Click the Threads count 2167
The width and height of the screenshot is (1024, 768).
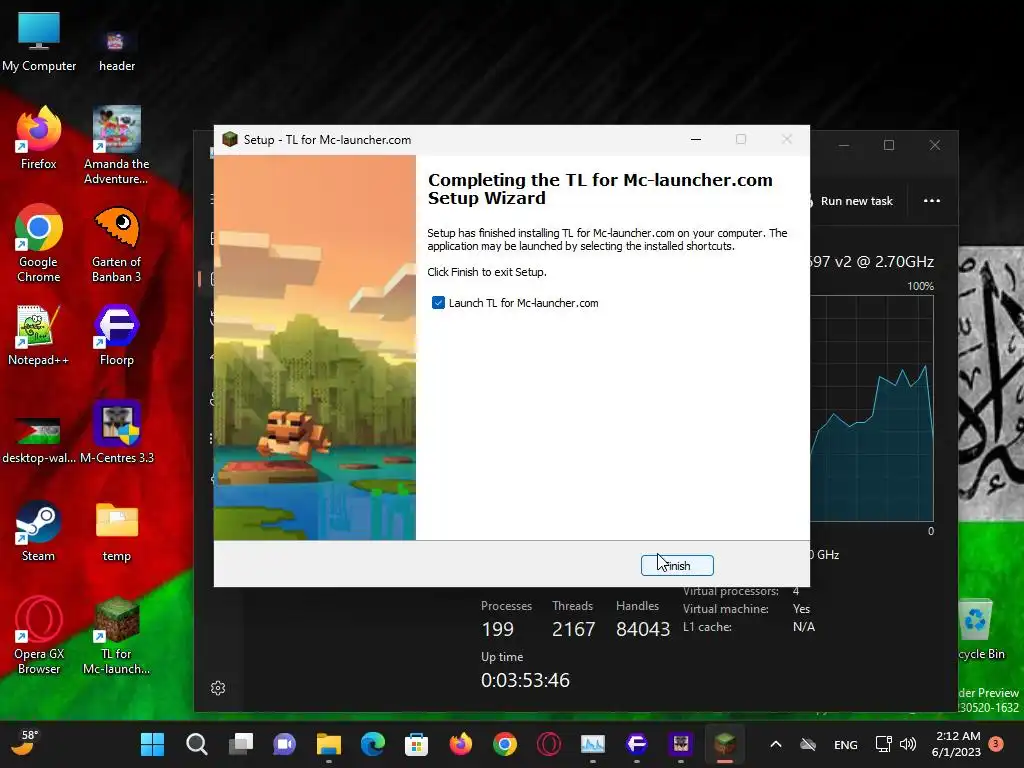click(x=573, y=629)
